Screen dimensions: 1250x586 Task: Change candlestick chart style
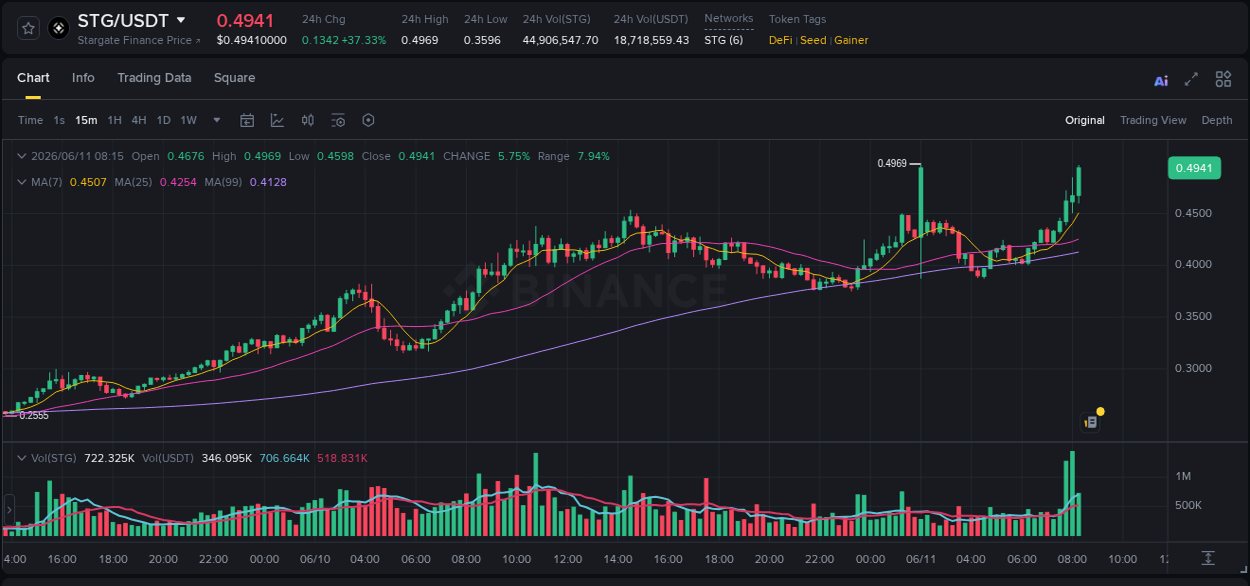308,120
